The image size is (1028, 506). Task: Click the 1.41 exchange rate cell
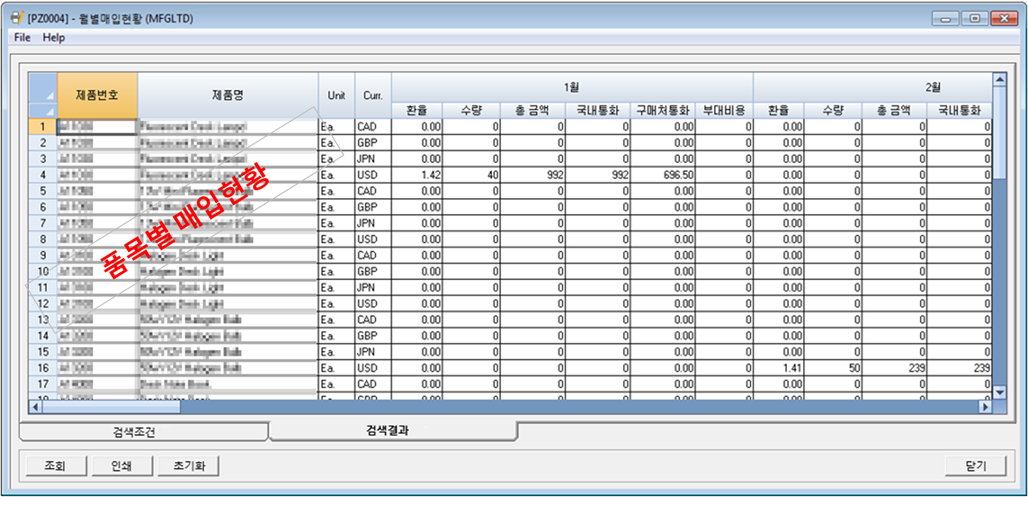779,368
